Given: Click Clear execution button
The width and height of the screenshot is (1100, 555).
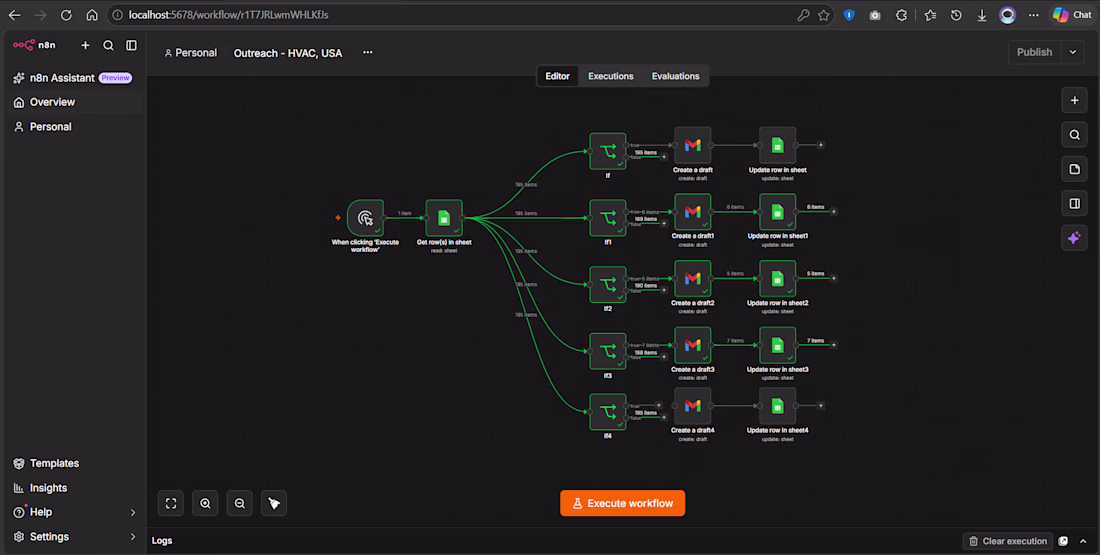Looking at the screenshot, I should 1007,541.
